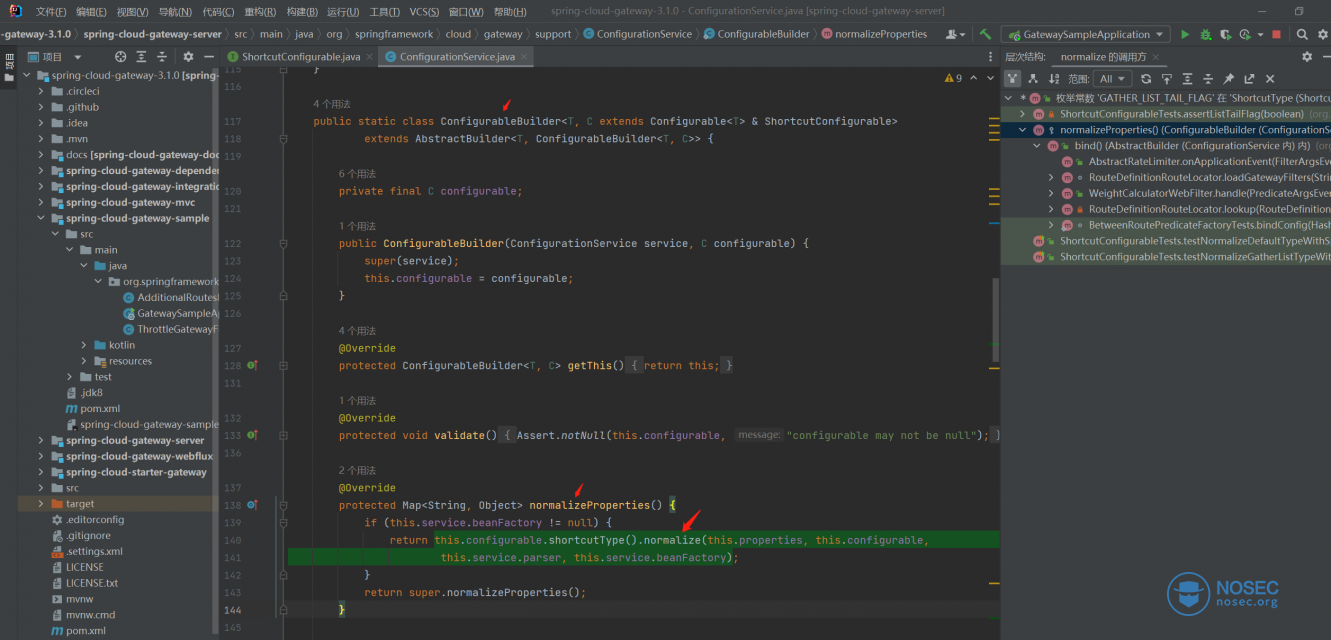This screenshot has width=1331, height=640.
Task: Click autoscroll to source icon in hierarchy
Action: click(x=1166, y=79)
